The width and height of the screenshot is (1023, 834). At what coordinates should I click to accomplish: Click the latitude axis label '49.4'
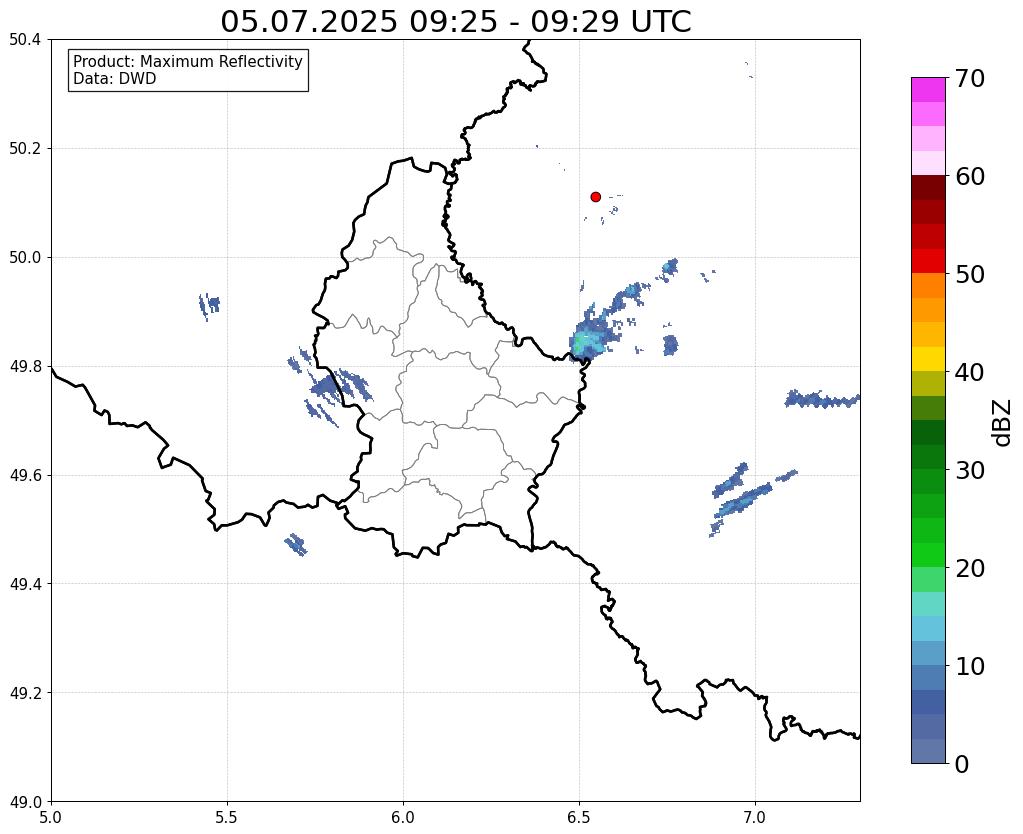[25, 584]
